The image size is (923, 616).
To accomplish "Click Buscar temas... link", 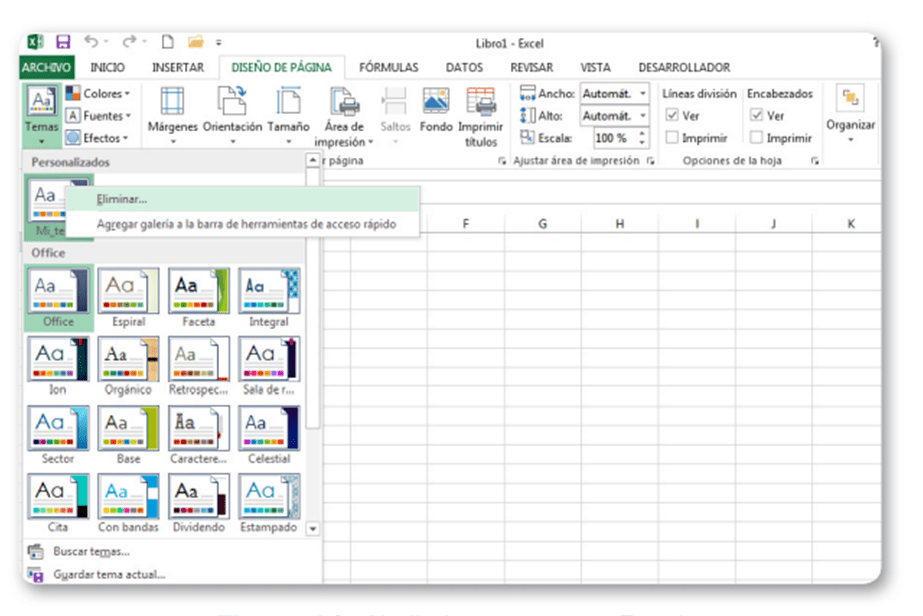I will click(x=91, y=551).
